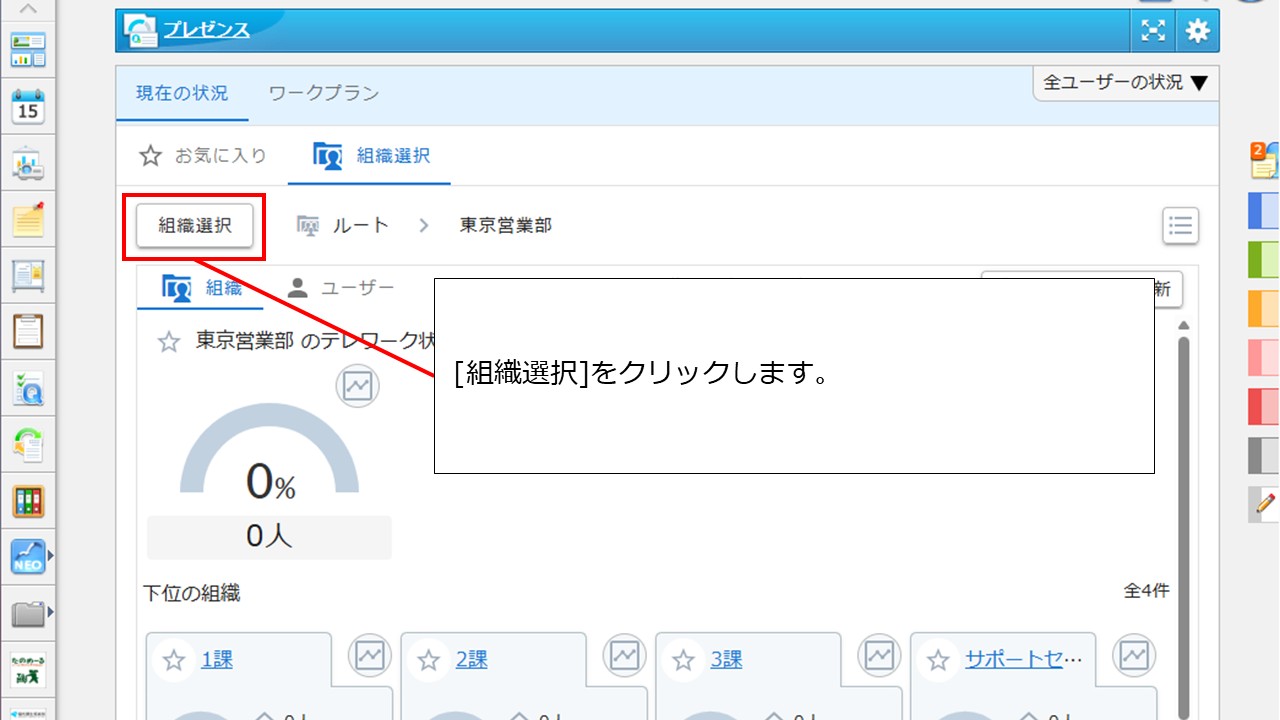1280x720 pixels.
Task: Open the gray folder icon in the left sidebar
Action: pos(28,612)
